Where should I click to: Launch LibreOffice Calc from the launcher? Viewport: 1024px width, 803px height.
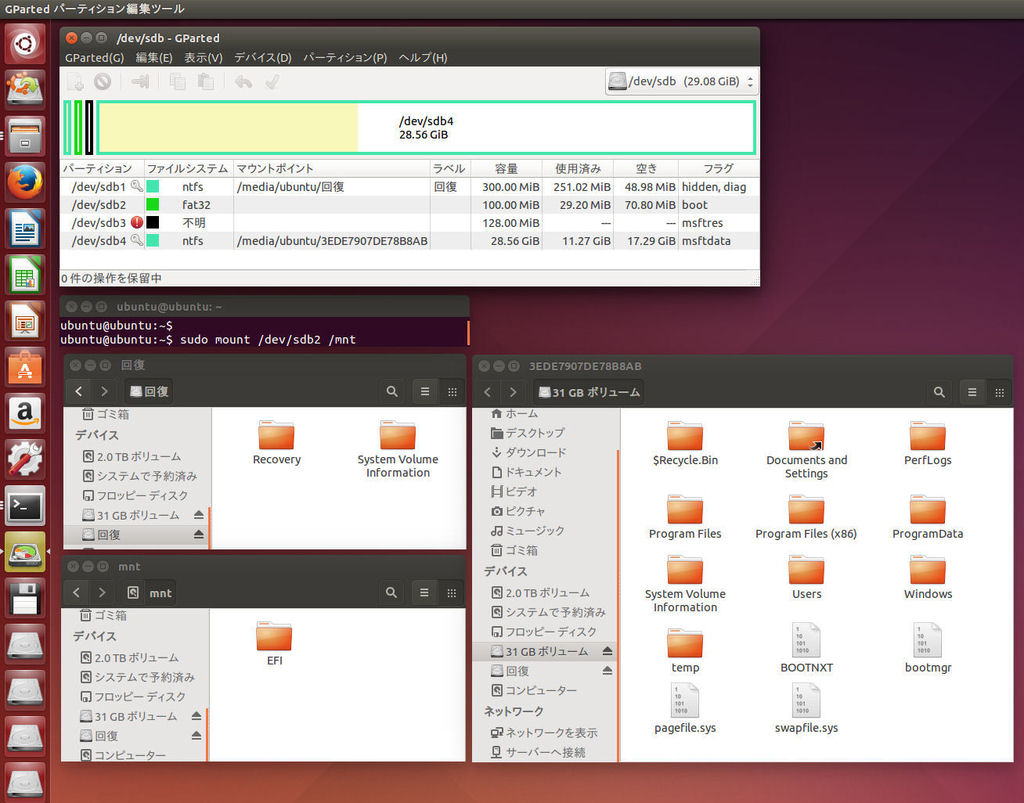coord(25,275)
